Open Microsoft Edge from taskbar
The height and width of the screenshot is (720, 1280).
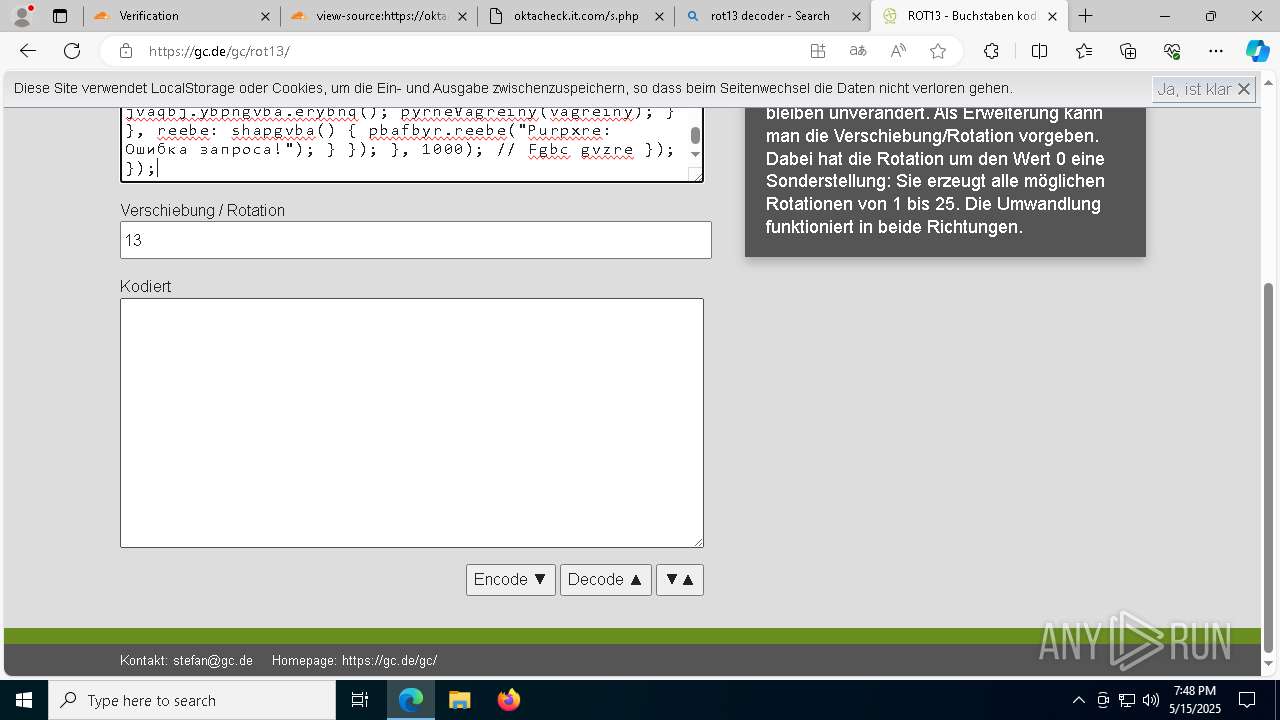pos(411,700)
